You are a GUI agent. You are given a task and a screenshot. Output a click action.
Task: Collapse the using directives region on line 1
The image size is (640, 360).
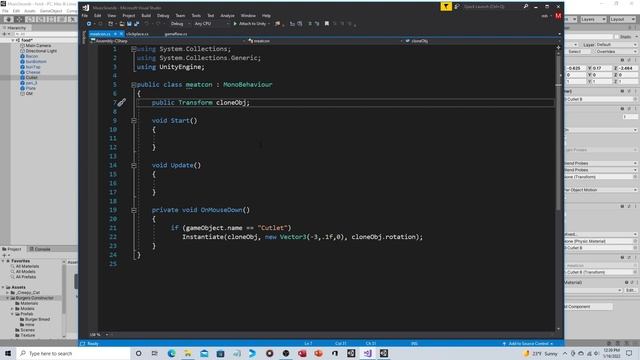(x=133, y=49)
